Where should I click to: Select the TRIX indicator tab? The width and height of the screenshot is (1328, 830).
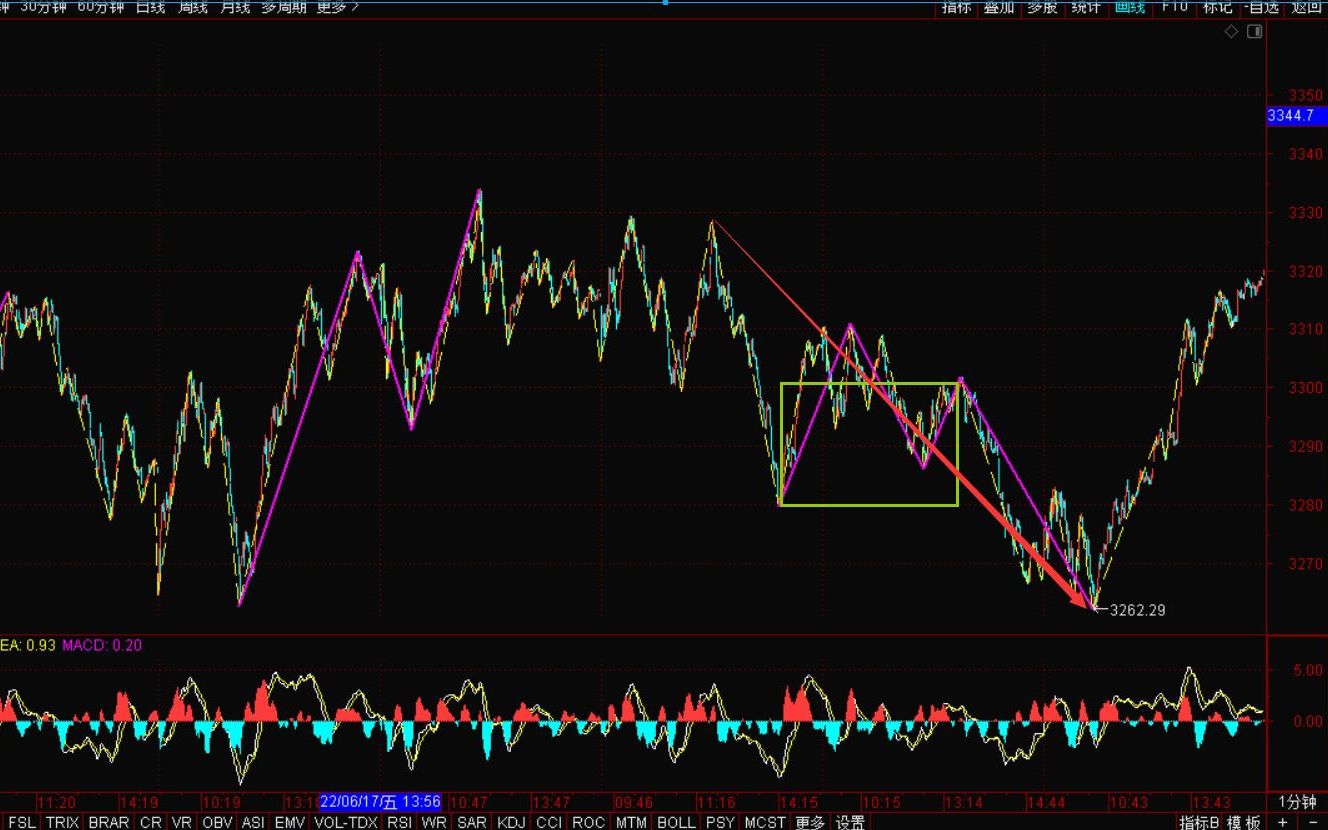[62, 822]
